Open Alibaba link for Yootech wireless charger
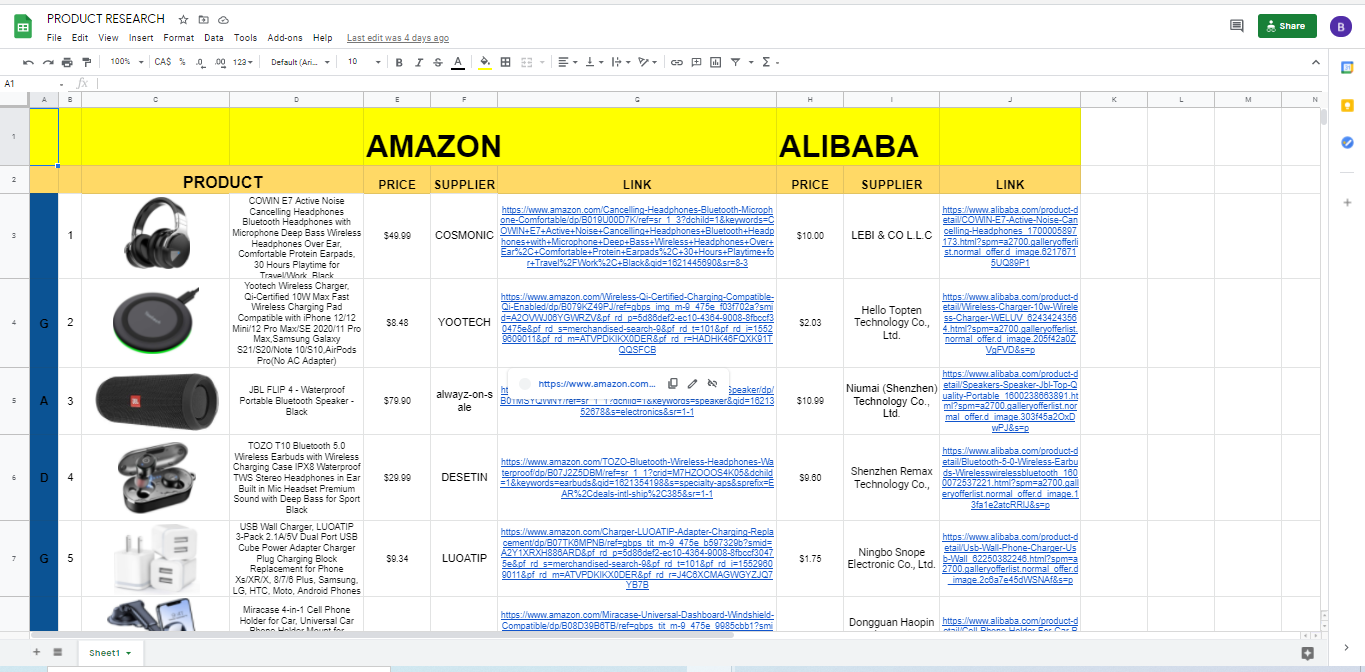This screenshot has width=1365, height=672. (1010, 324)
